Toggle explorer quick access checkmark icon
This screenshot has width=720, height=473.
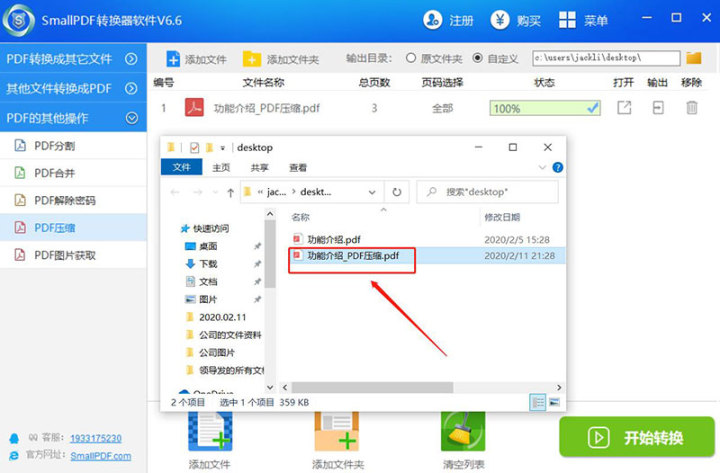click(x=194, y=147)
